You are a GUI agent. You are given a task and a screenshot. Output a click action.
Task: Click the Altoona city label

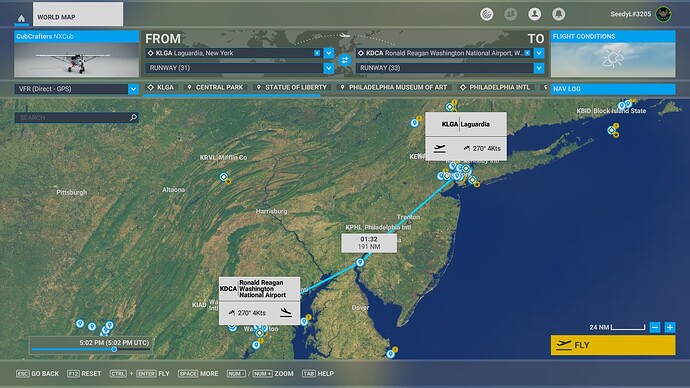click(x=173, y=190)
